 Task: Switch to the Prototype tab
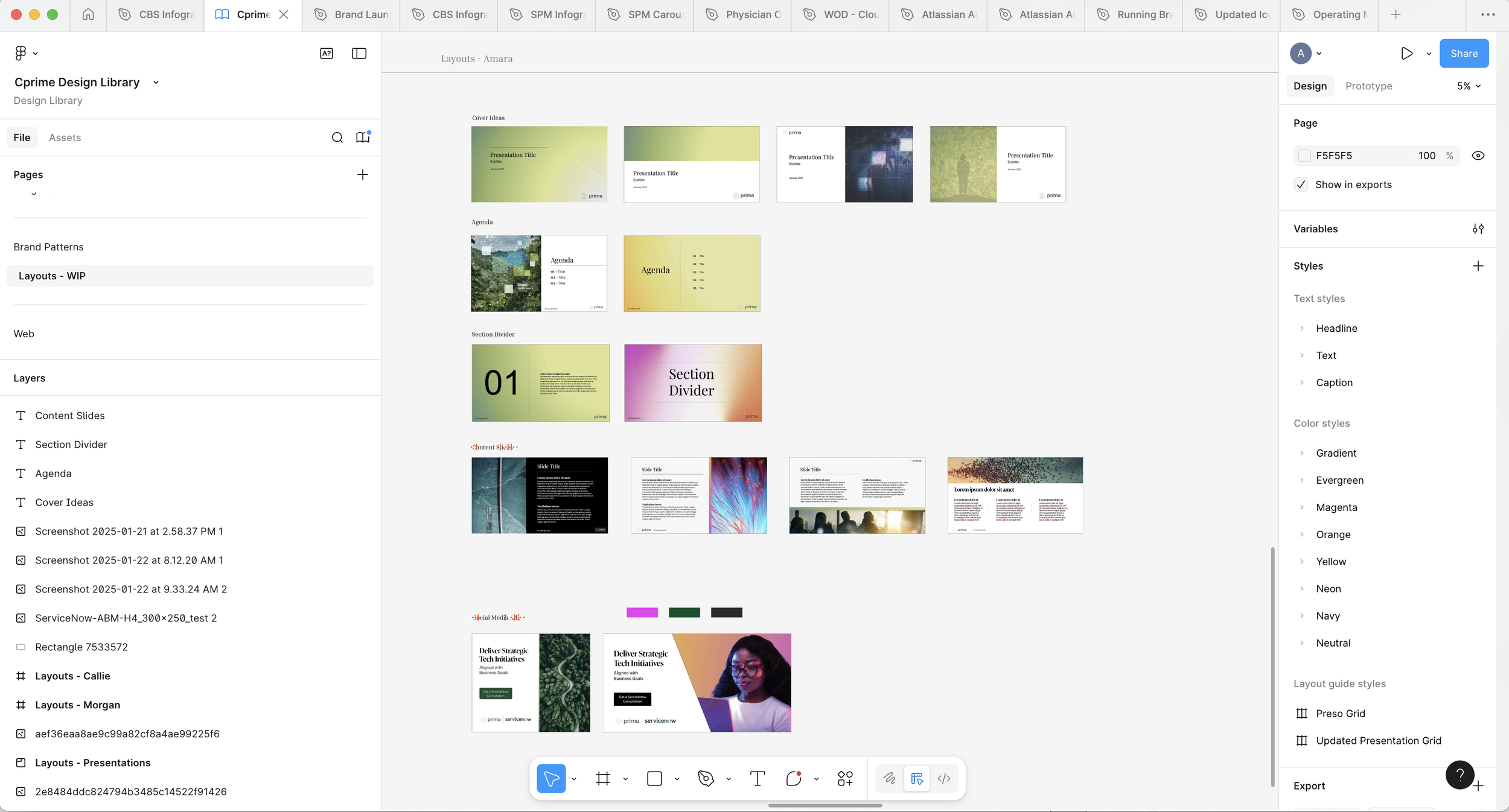click(x=1368, y=86)
